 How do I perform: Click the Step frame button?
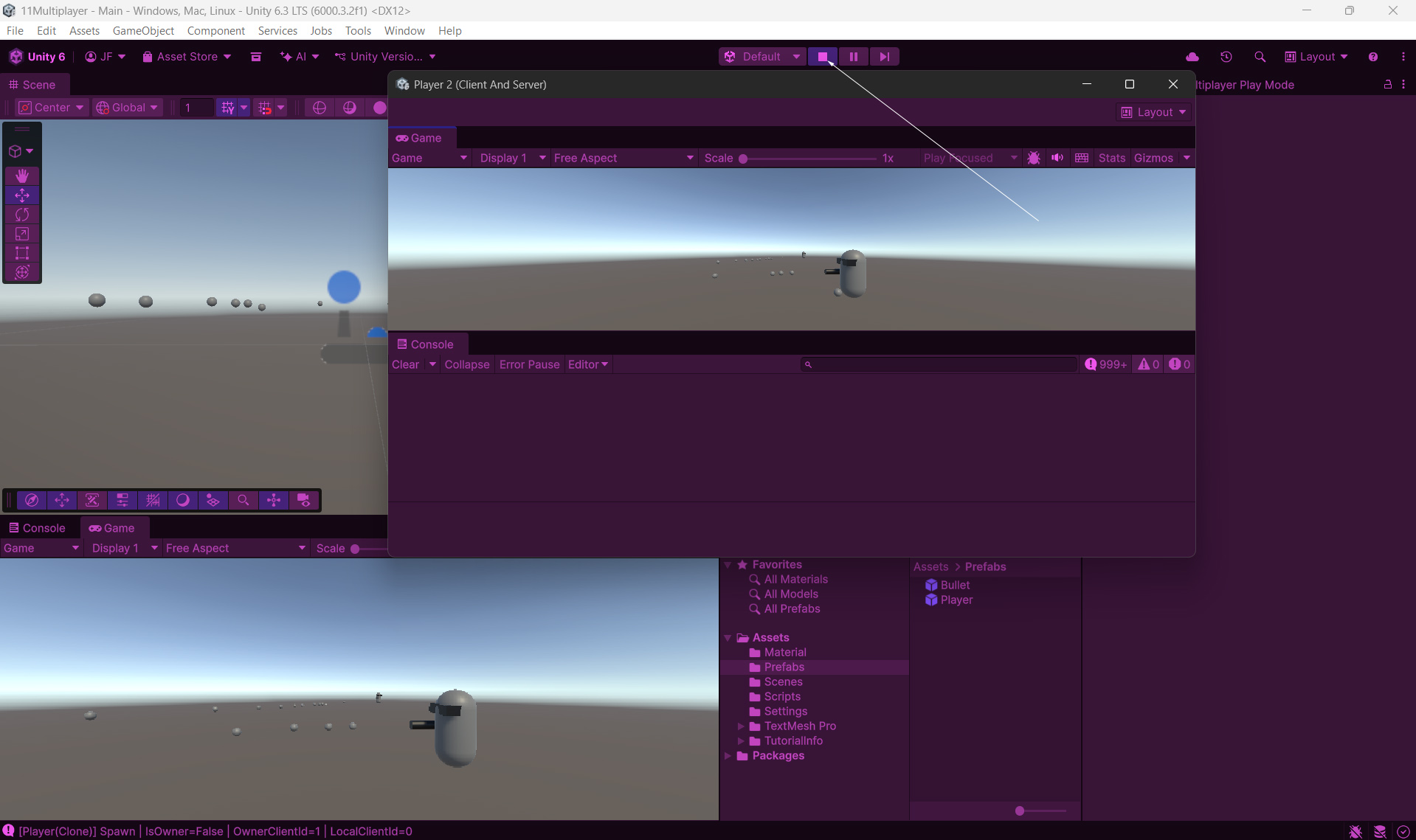coord(884,57)
